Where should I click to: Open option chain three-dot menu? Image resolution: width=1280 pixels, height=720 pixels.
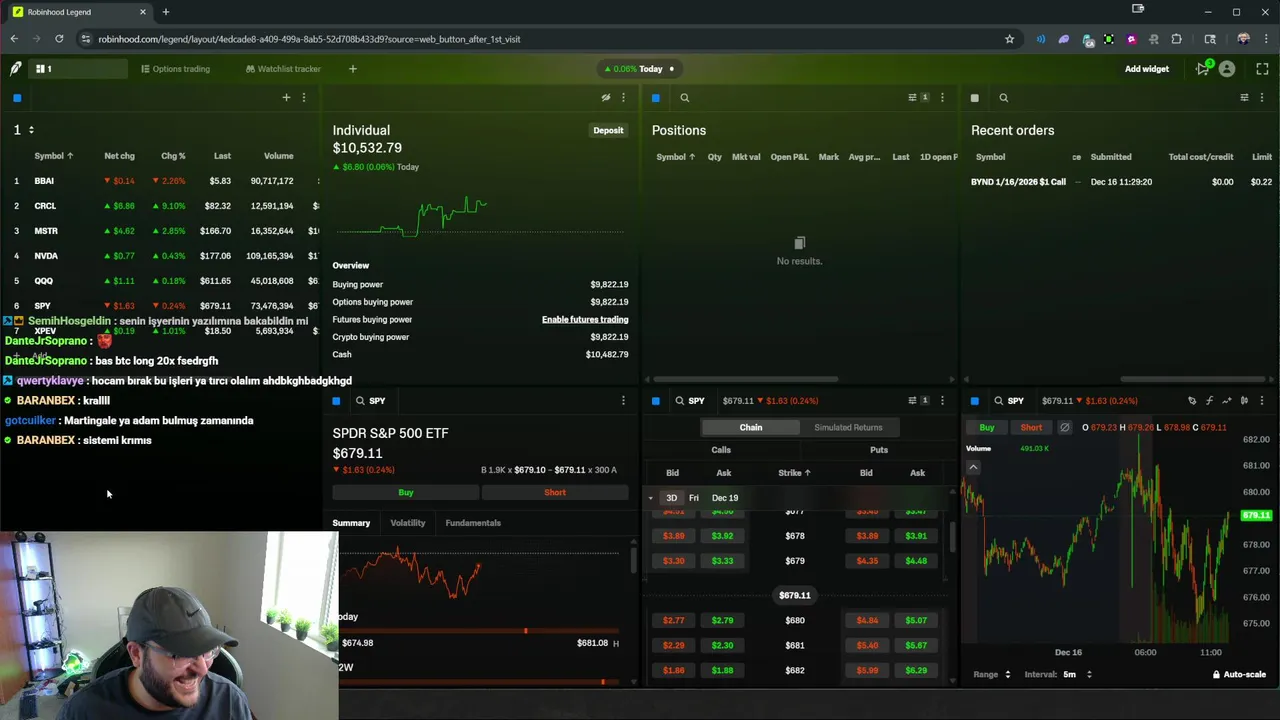pos(942,401)
